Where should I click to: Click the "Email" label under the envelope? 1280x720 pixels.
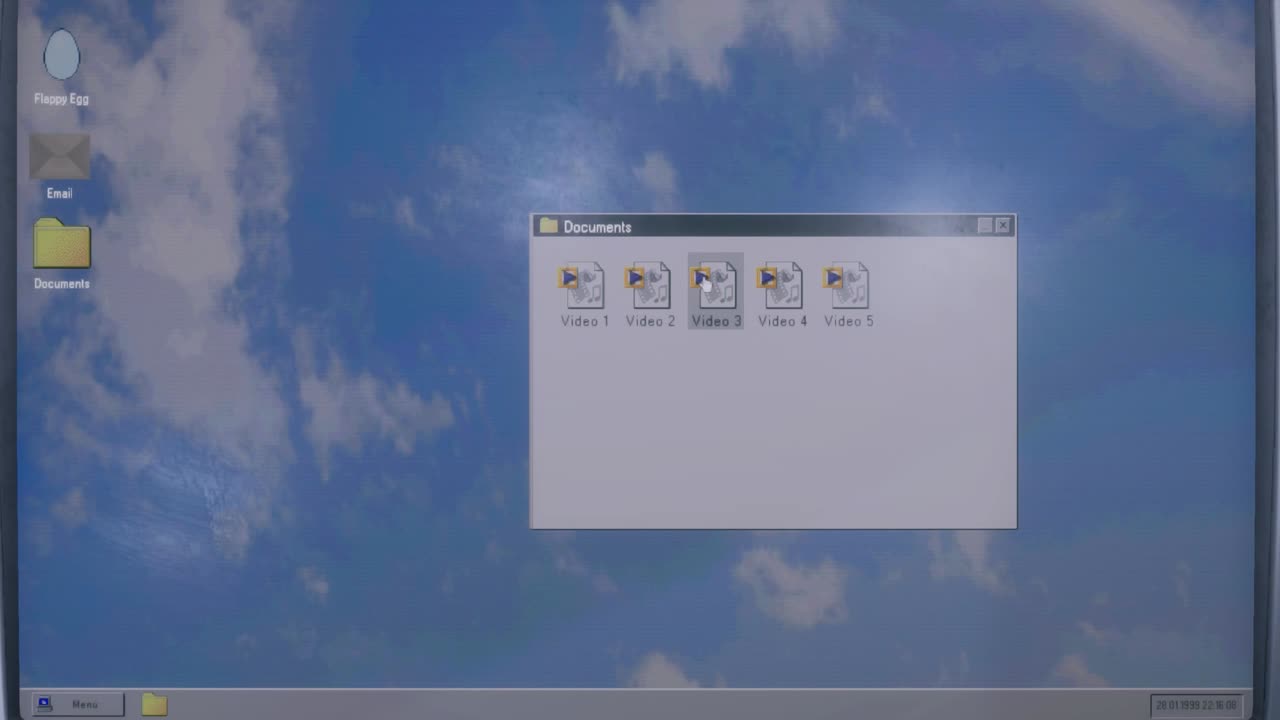[60, 193]
